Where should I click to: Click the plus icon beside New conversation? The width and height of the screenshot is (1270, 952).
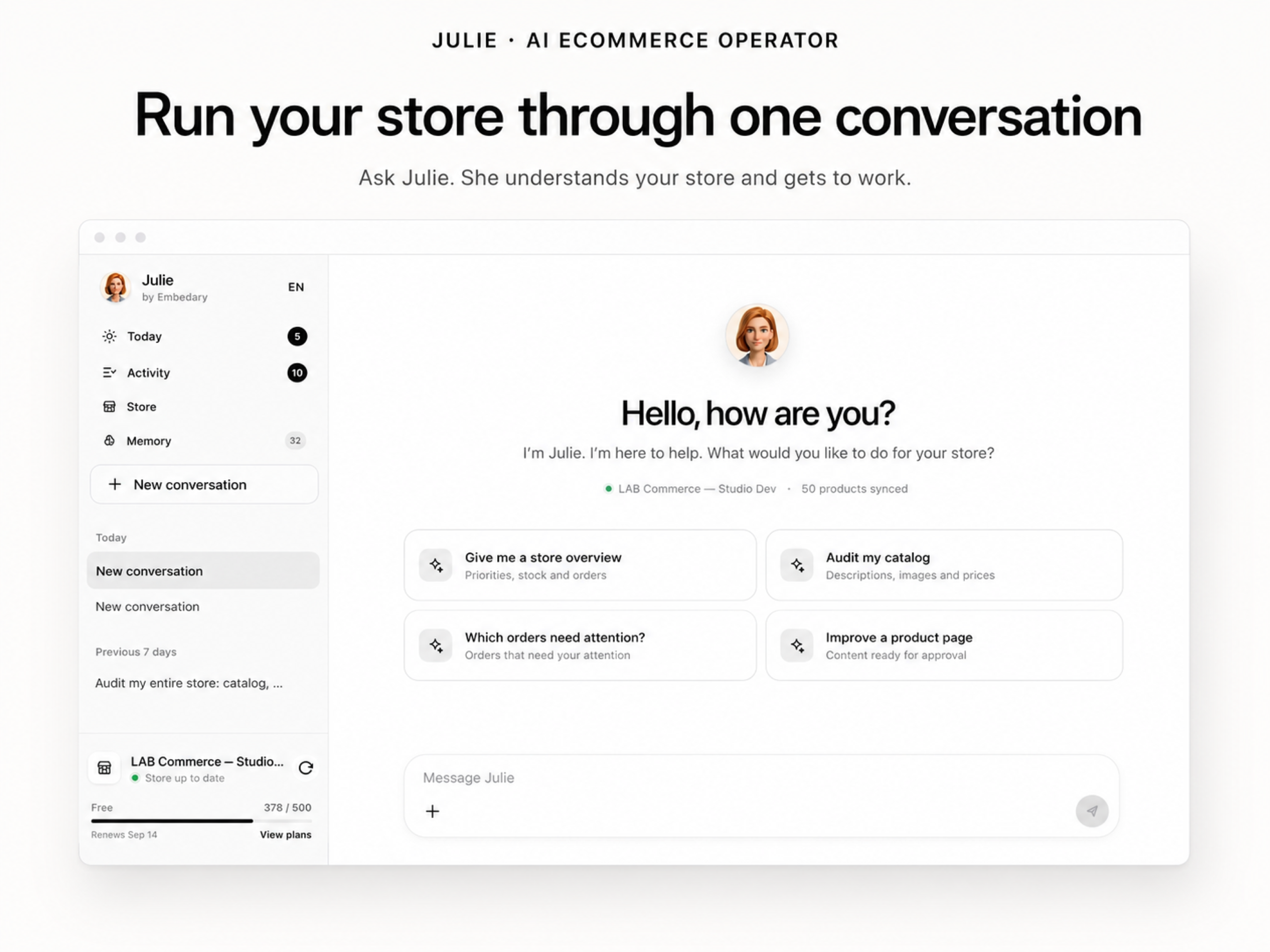[115, 484]
